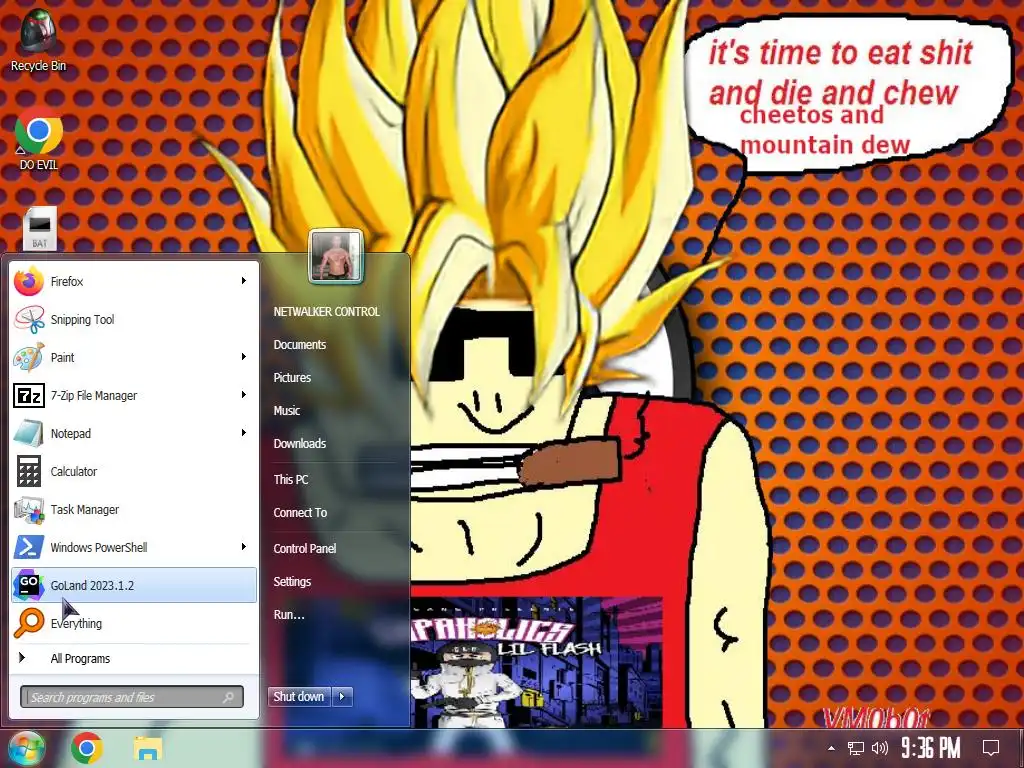Click the Task Manager icon
Image resolution: width=1024 pixels, height=768 pixels.
point(29,509)
